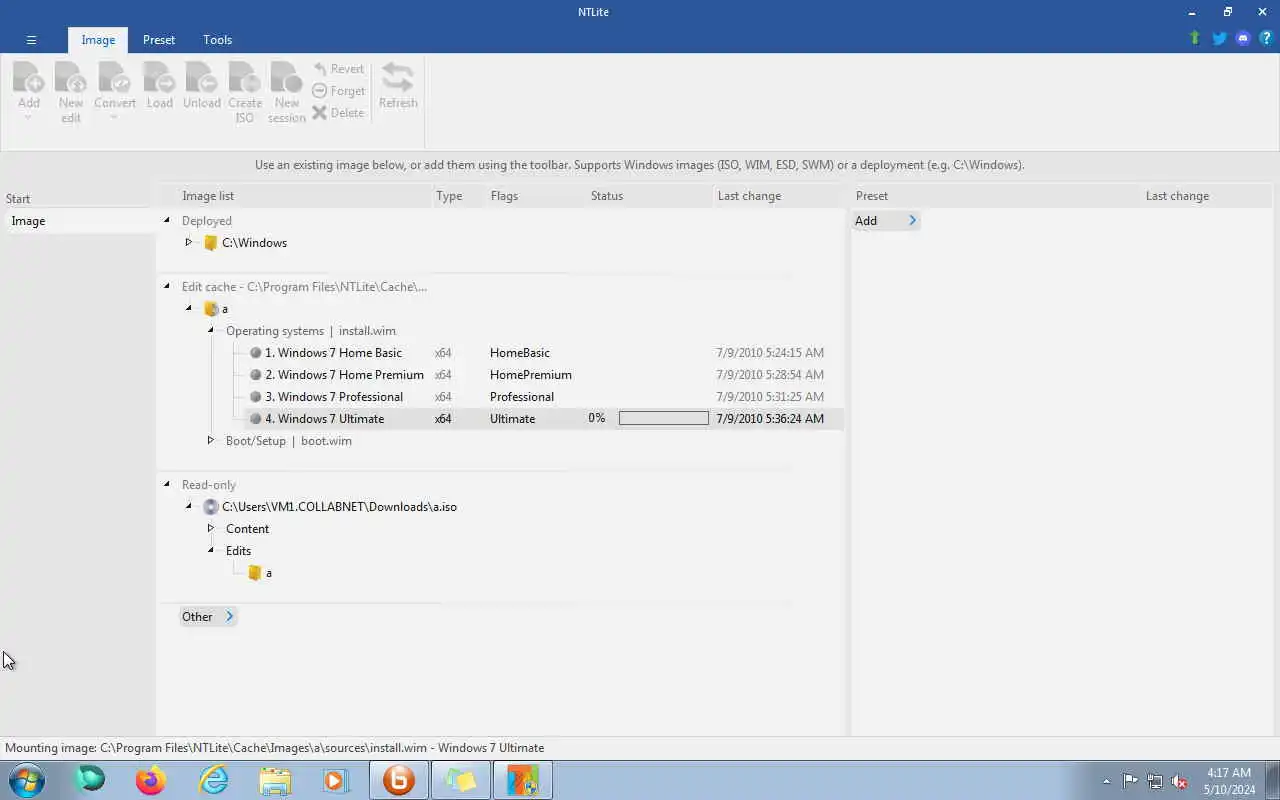Collapse the Deployed group
The image size is (1280, 800).
pyautogui.click(x=167, y=220)
